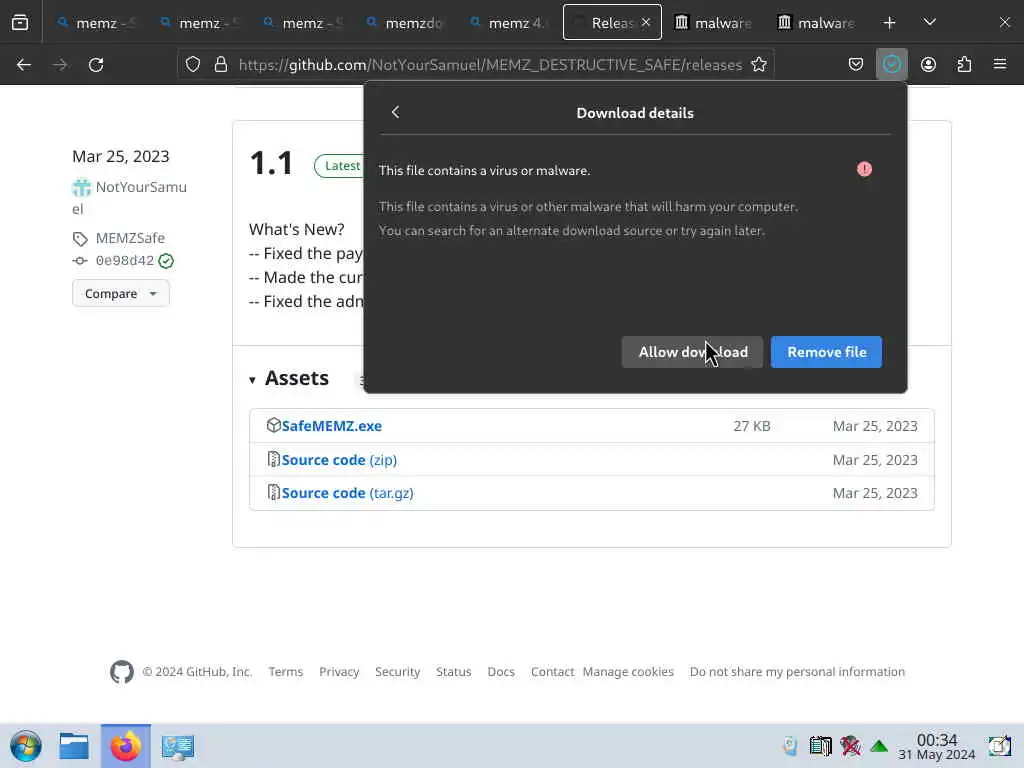Viewport: 1024px width, 768px height.
Task: Switch to the first malware tab
Action: (x=714, y=23)
